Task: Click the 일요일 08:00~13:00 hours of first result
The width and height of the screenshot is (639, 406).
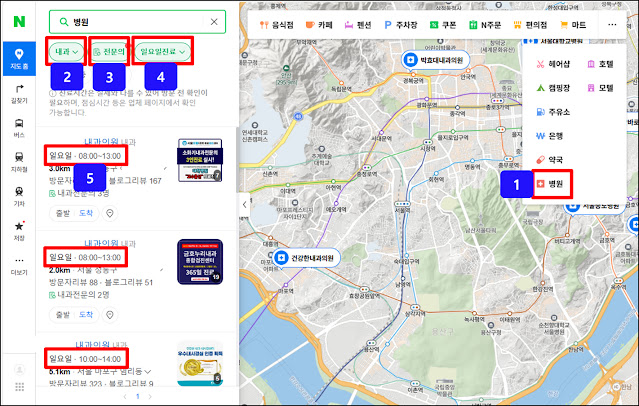Action: pyautogui.click(x=85, y=156)
